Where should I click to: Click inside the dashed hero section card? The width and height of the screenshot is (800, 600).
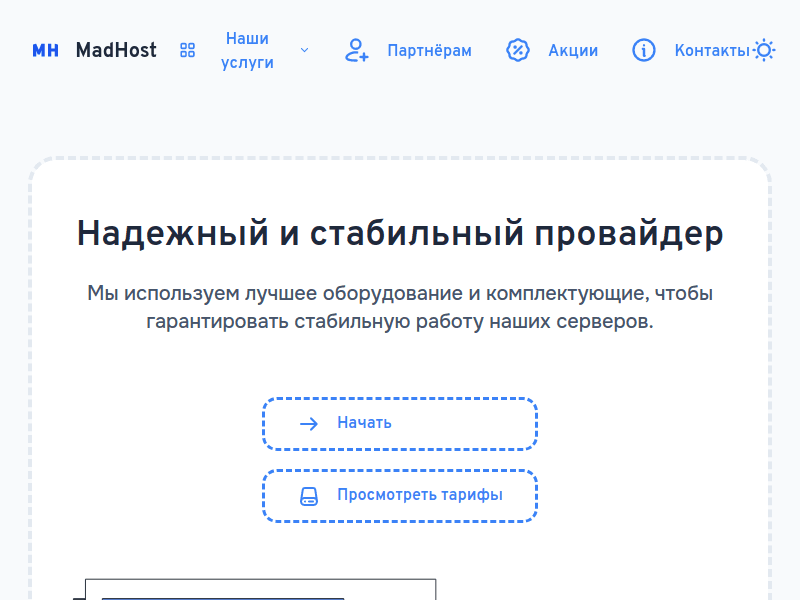400,360
